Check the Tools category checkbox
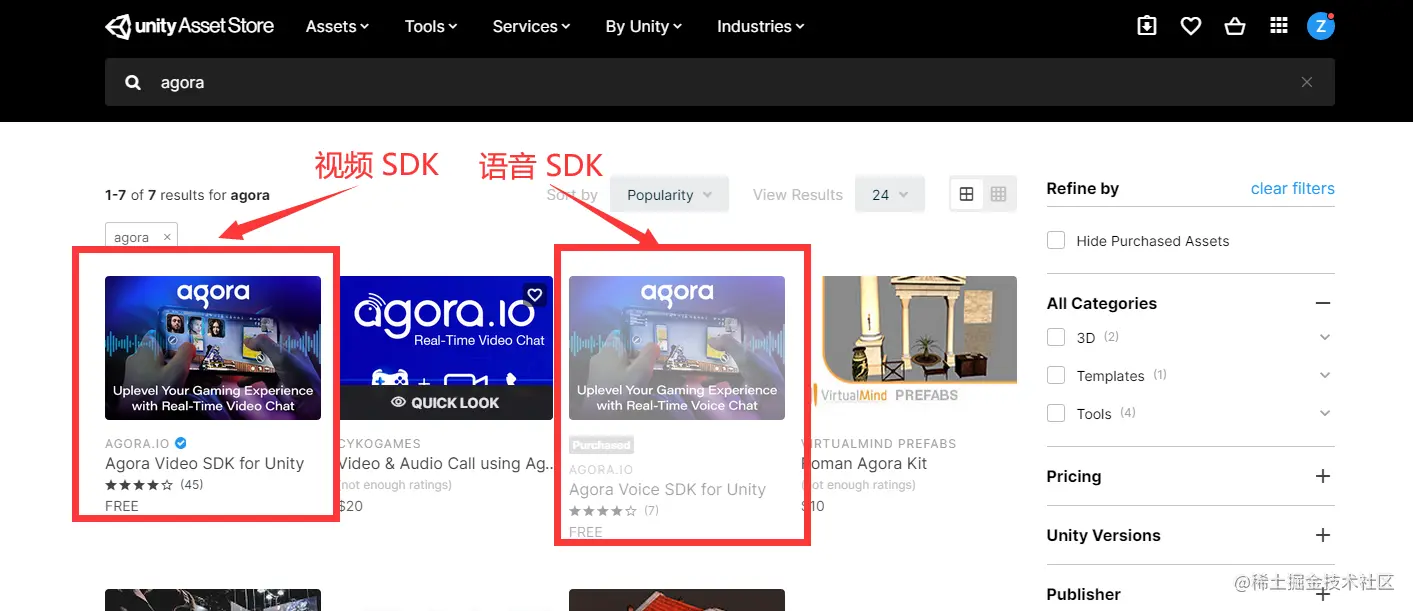This screenshot has height=611, width=1413. tap(1056, 413)
